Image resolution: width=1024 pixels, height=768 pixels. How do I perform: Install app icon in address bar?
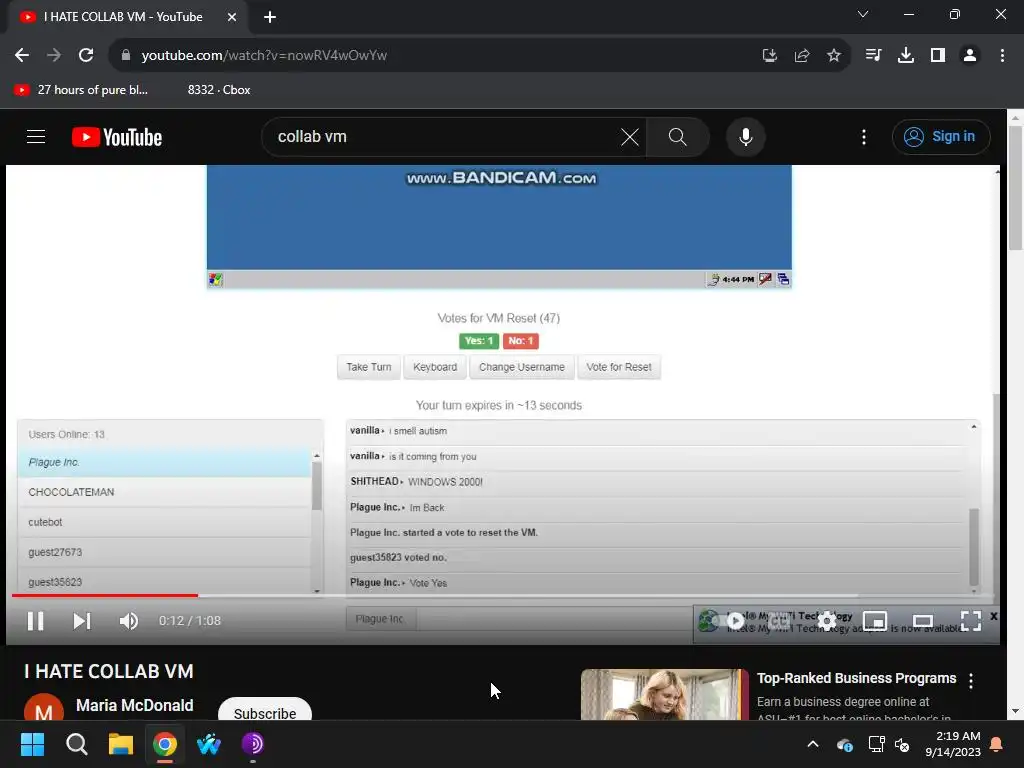coord(769,56)
